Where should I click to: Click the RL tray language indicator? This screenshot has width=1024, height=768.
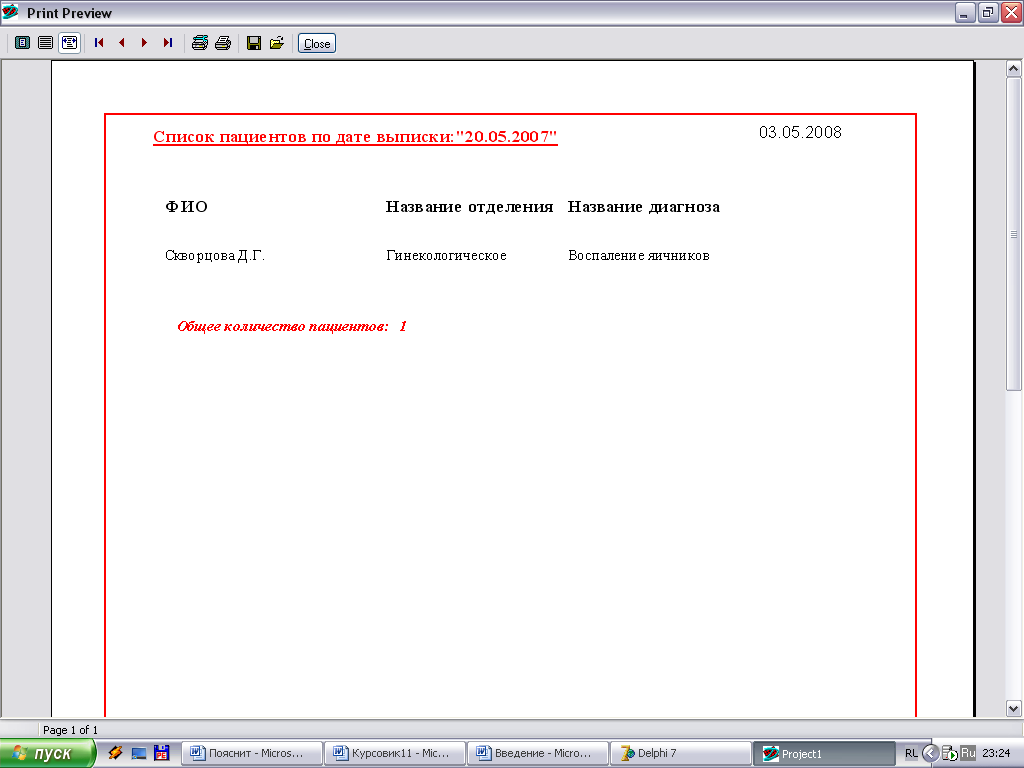pyautogui.click(x=911, y=754)
